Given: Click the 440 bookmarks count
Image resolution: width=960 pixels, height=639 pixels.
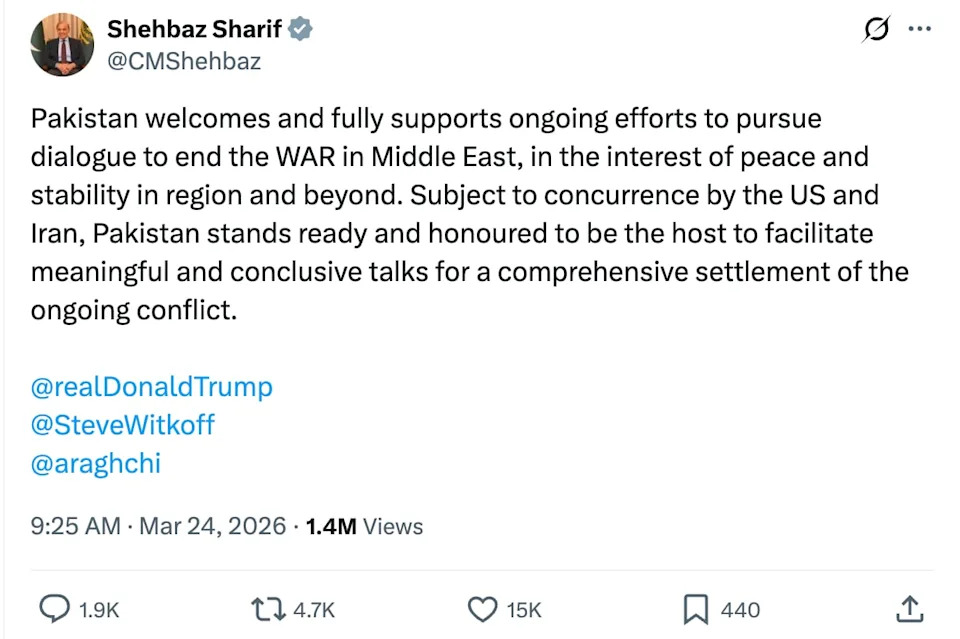Looking at the screenshot, I should click(740, 610).
